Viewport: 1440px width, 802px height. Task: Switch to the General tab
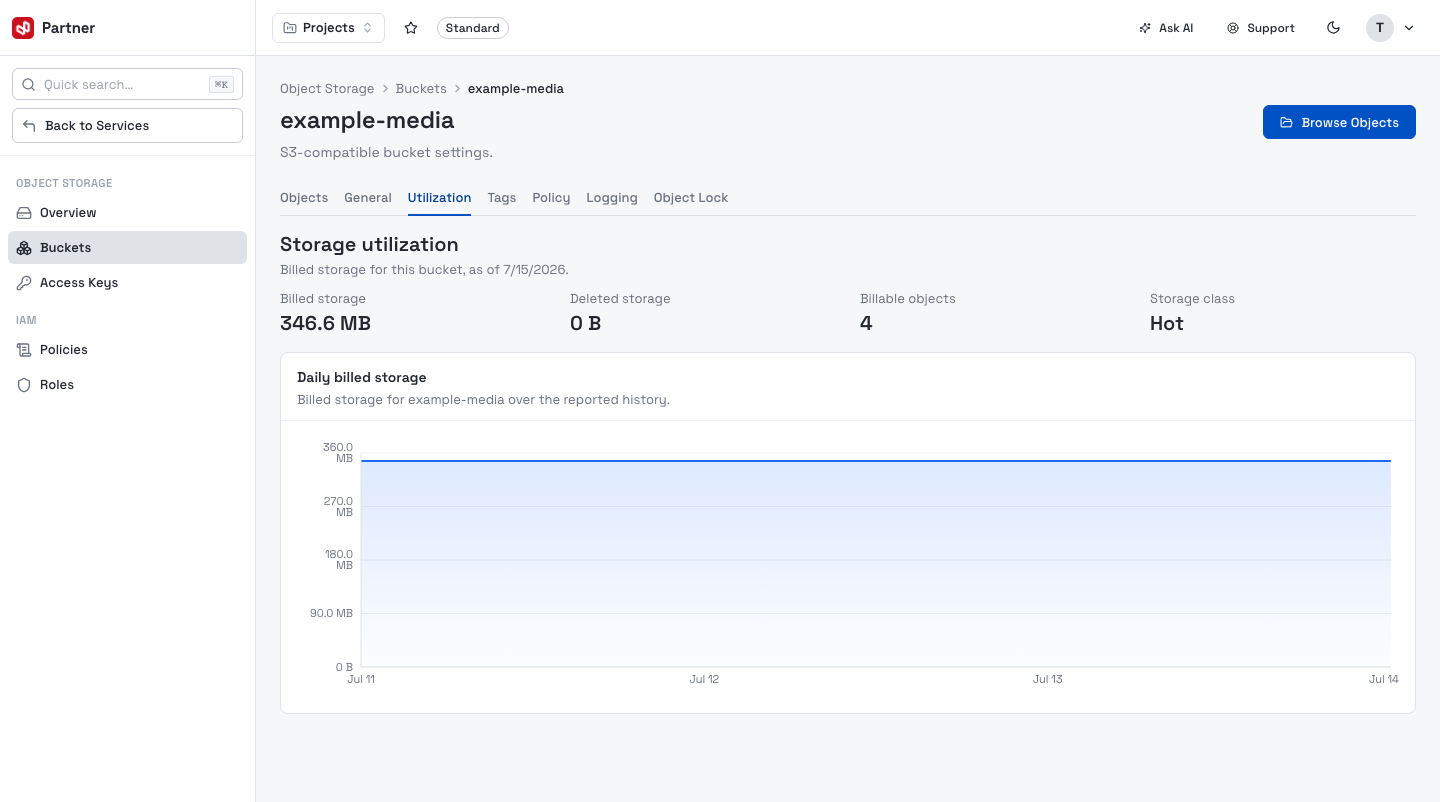tap(368, 197)
